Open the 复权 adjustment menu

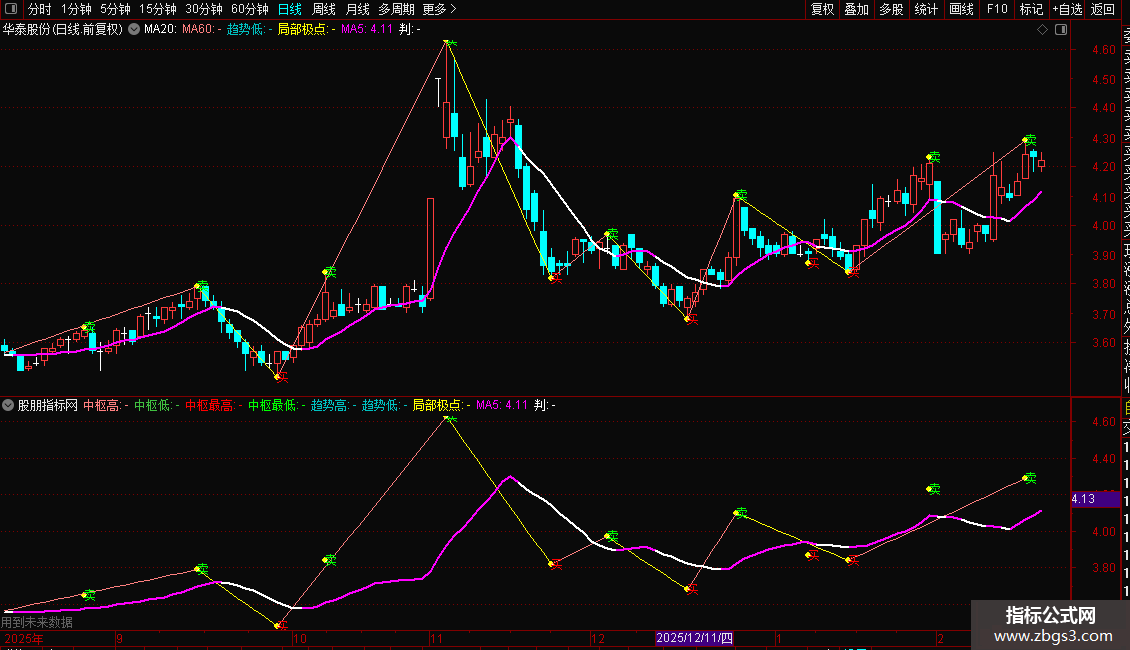pos(822,9)
